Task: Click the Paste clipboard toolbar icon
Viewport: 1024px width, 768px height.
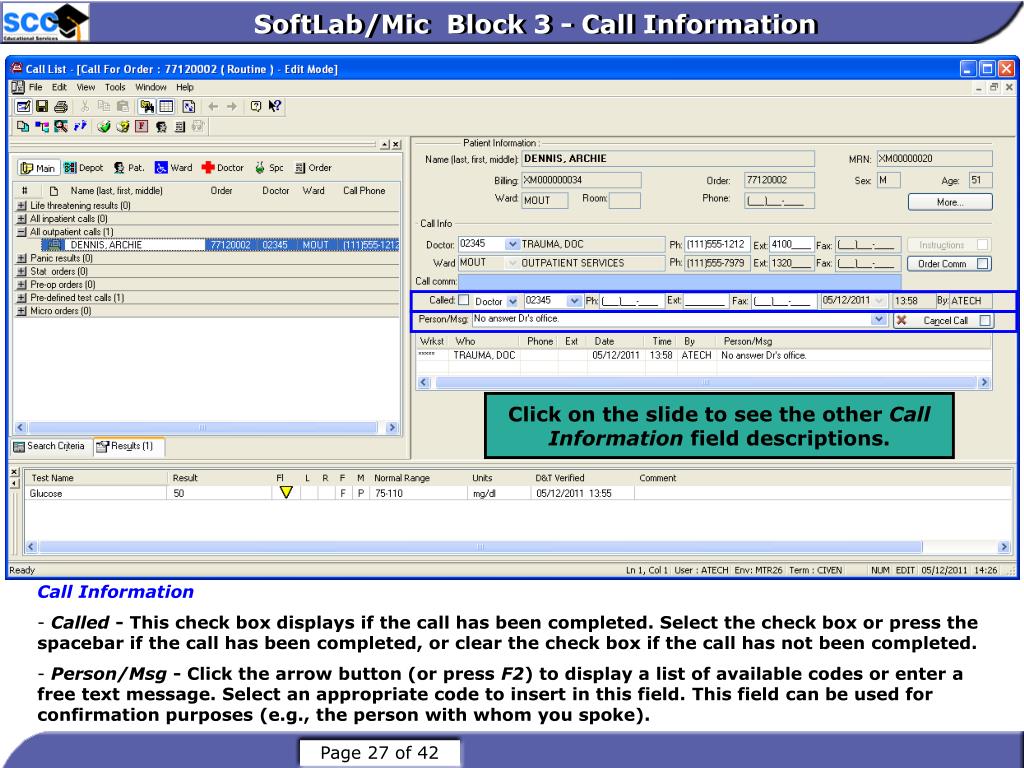Action: pos(122,106)
